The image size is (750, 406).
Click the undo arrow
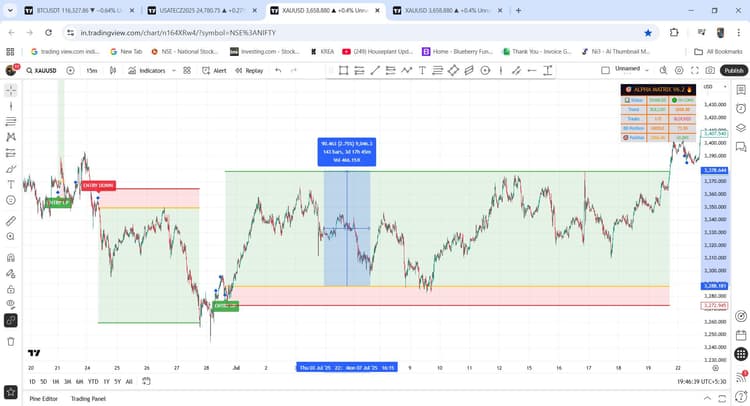(x=278, y=70)
